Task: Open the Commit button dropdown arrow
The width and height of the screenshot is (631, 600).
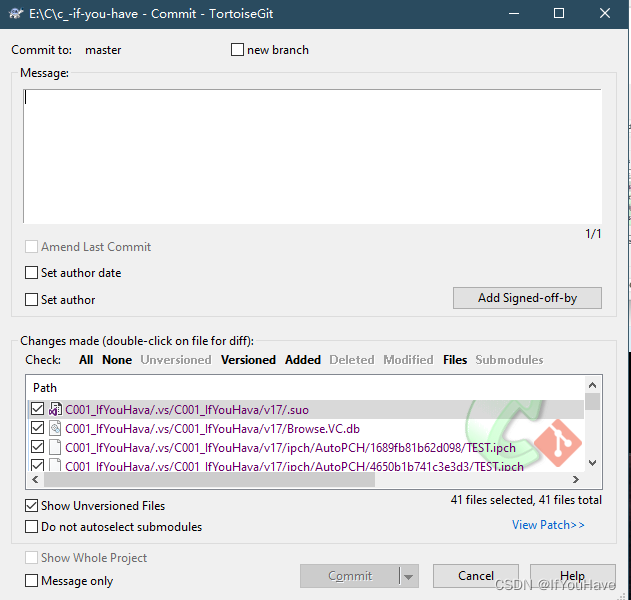Action: (409, 577)
